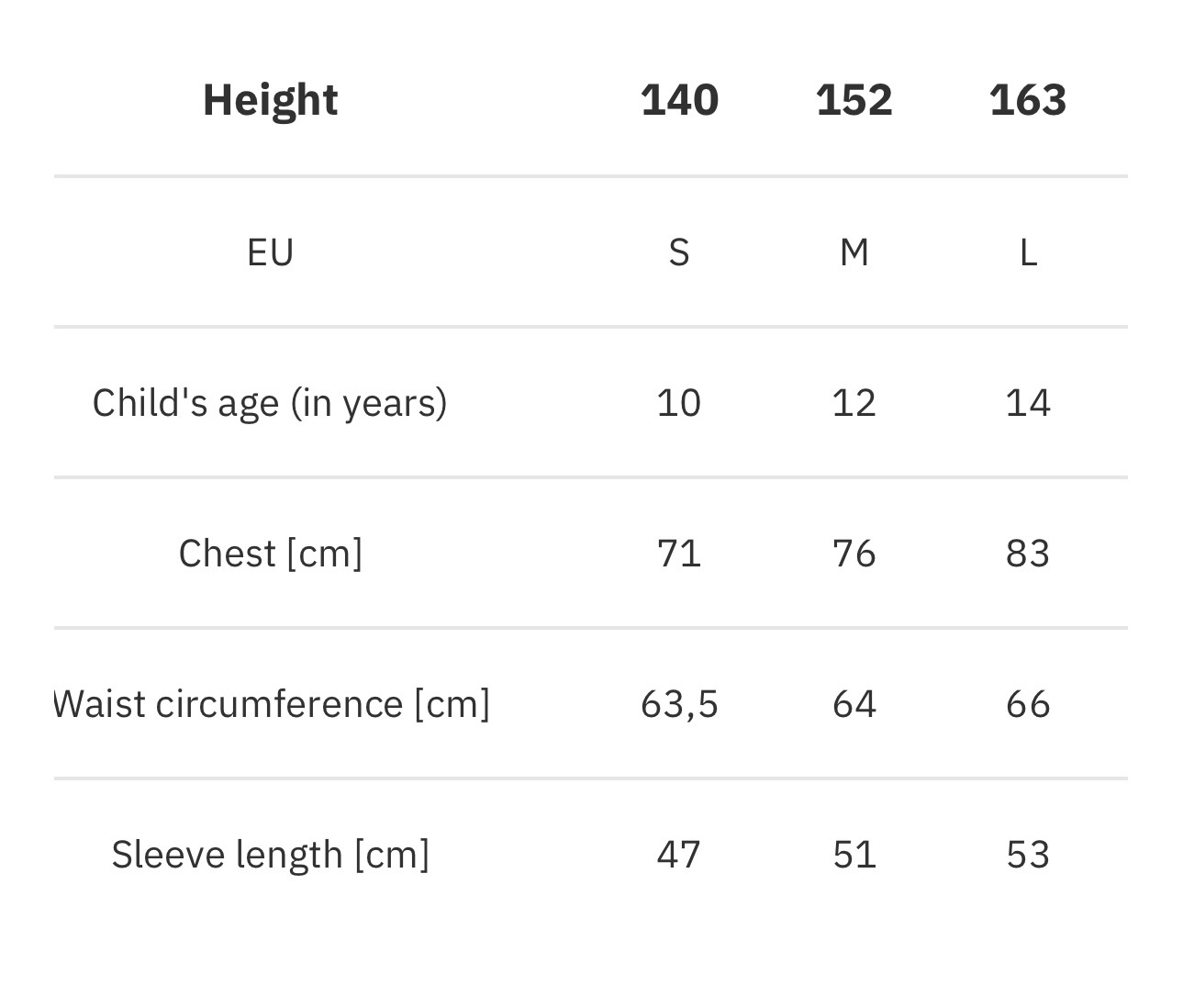Viewport: 1183px width, 1008px height.
Task: Click the Height header label
Action: pos(270,100)
